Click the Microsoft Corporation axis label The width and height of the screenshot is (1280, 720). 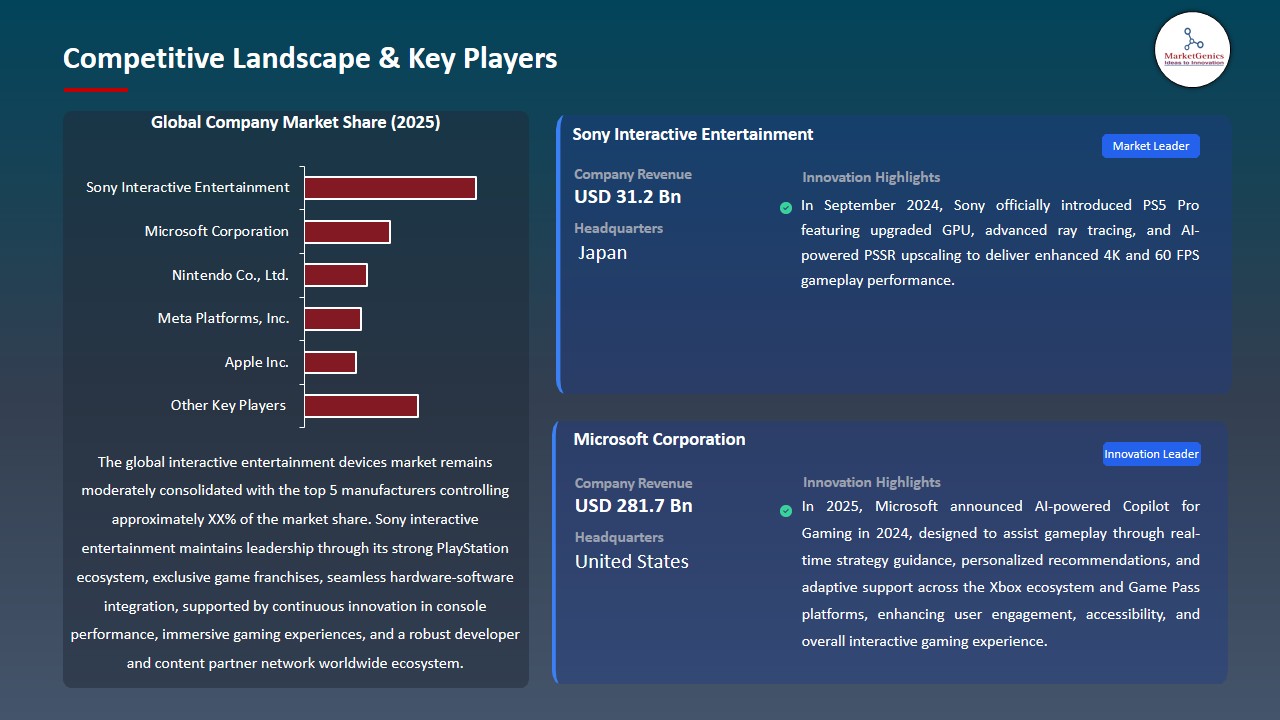tap(217, 231)
